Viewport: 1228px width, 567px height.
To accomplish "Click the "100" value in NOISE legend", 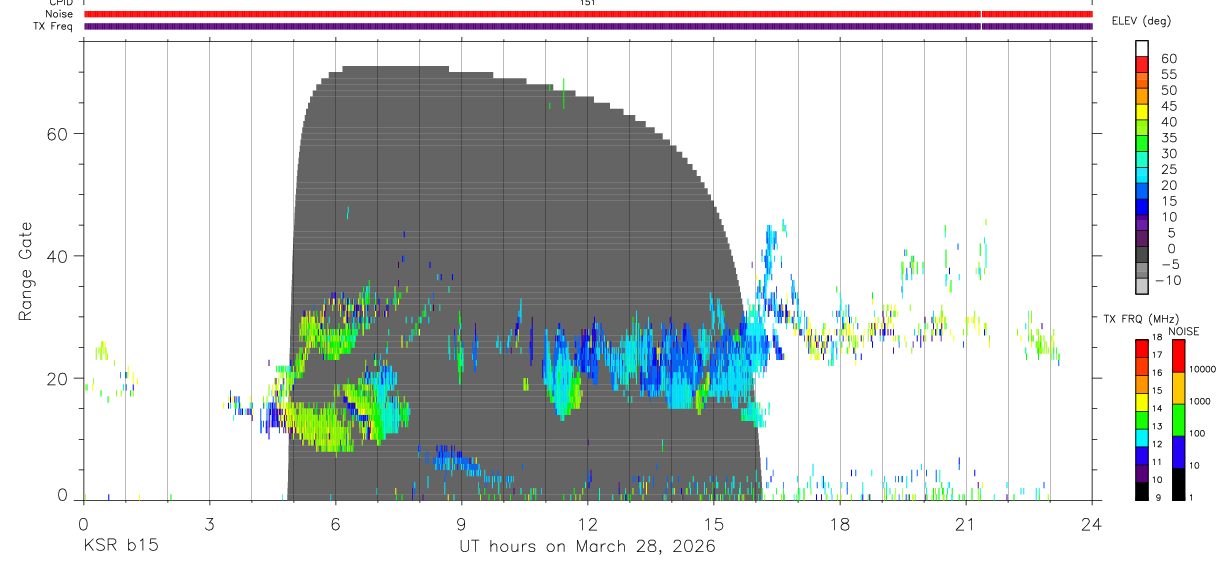I will [1199, 433].
